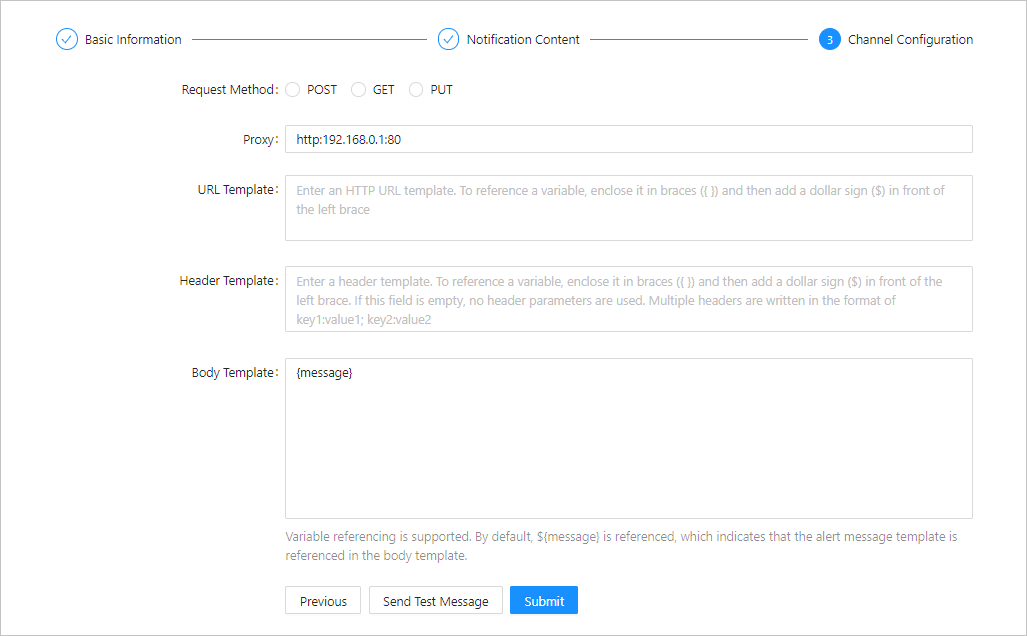
Task: Open Channel Configuration step label
Action: click(x=910, y=39)
